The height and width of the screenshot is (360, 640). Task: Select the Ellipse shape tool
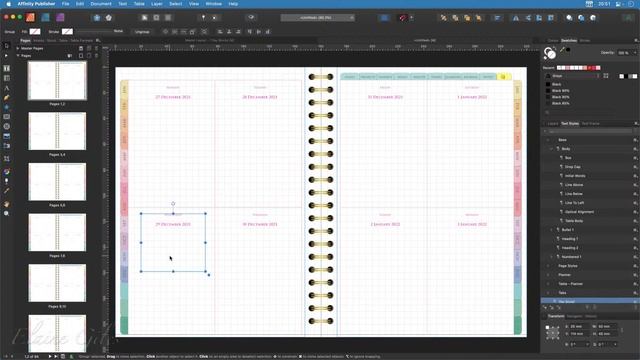tap(7, 127)
